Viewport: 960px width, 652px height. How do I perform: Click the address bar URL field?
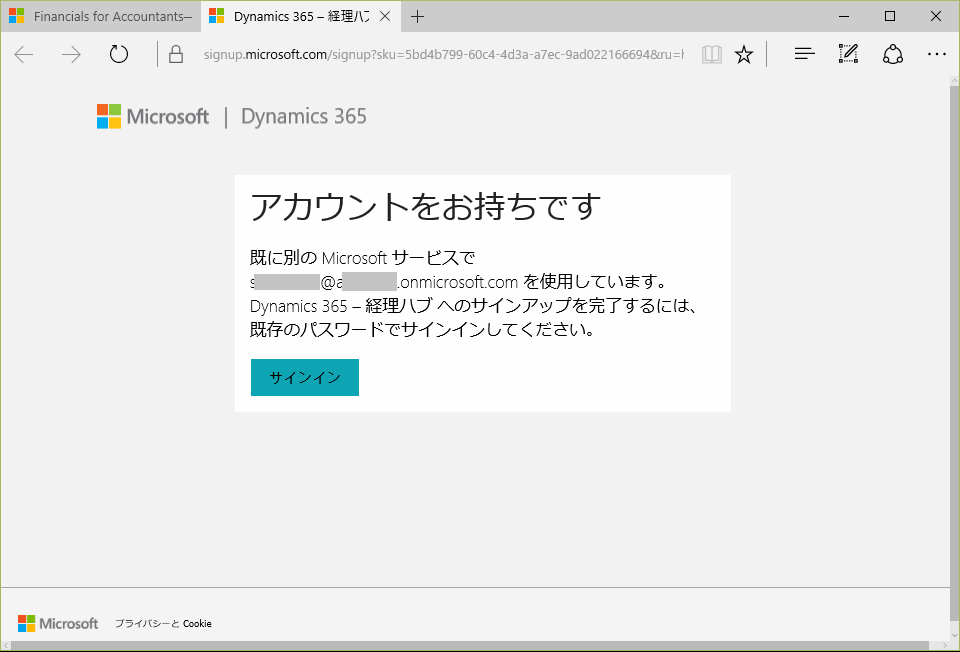[x=443, y=54]
